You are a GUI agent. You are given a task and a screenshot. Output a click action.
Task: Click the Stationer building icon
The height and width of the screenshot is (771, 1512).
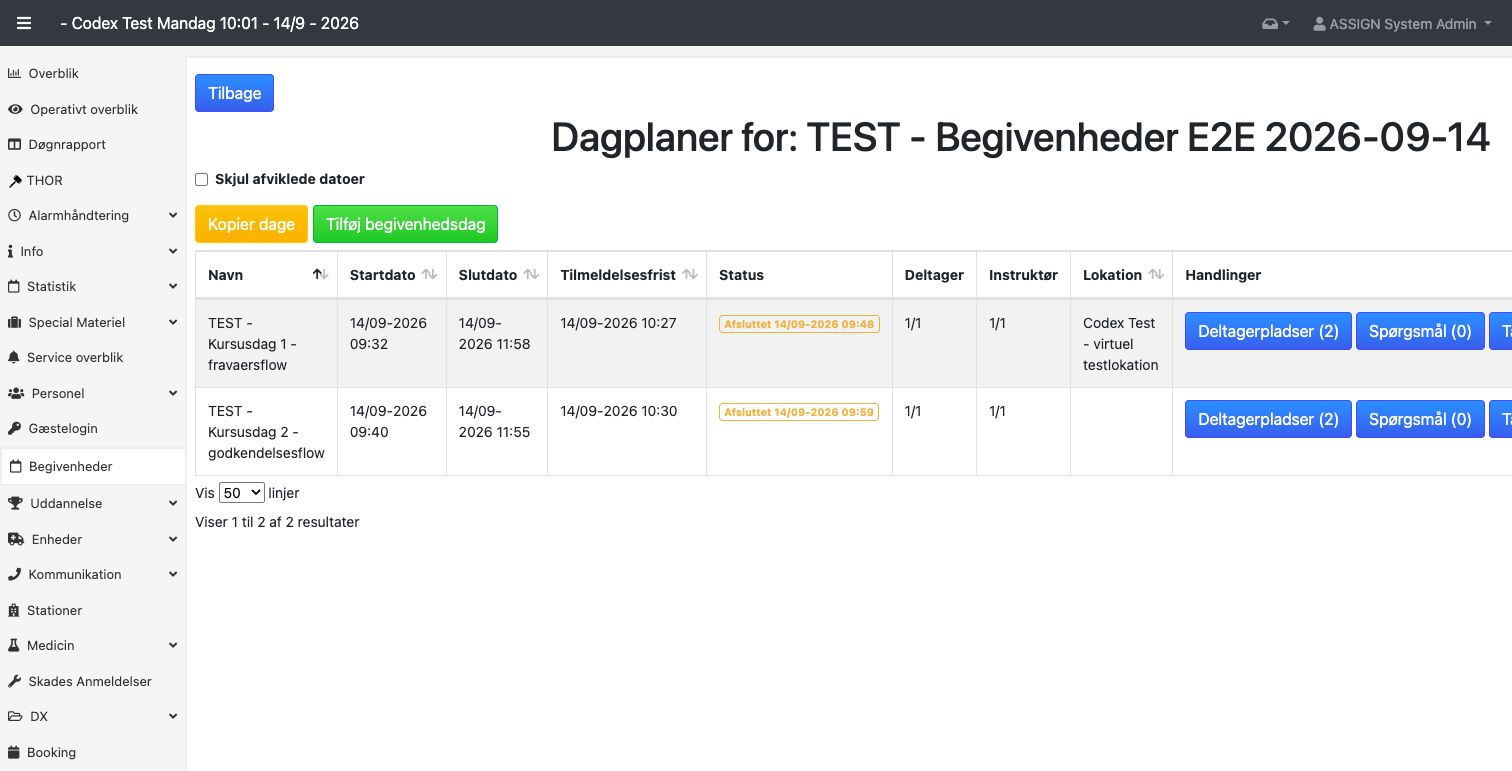coord(14,610)
